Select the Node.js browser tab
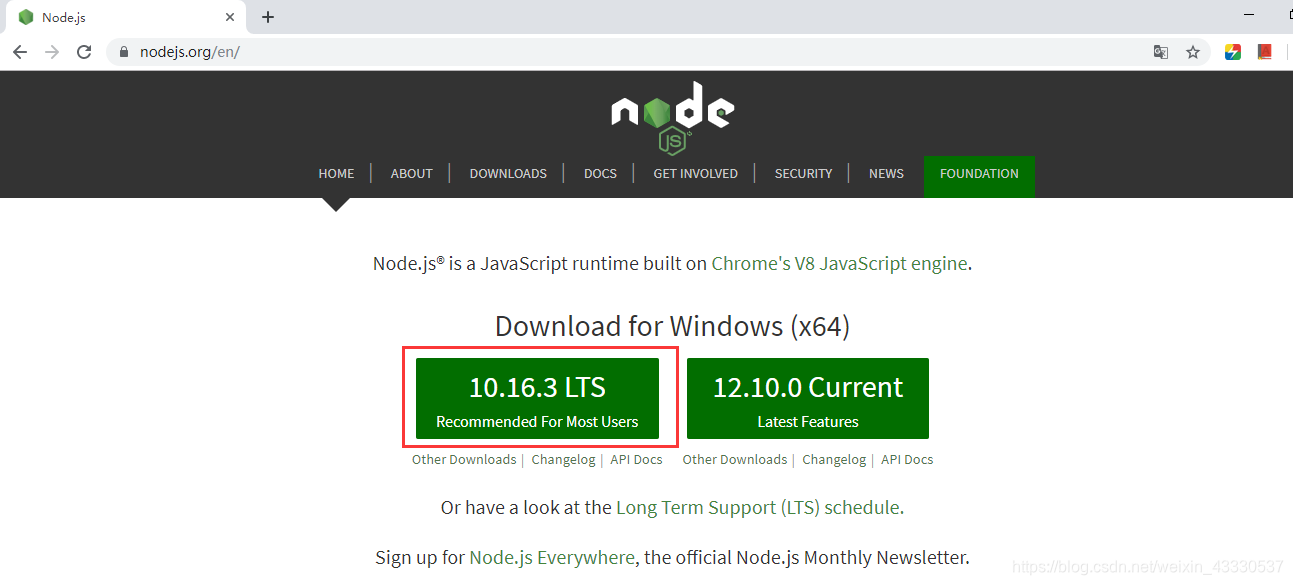The height and width of the screenshot is (585, 1293). coord(124,17)
